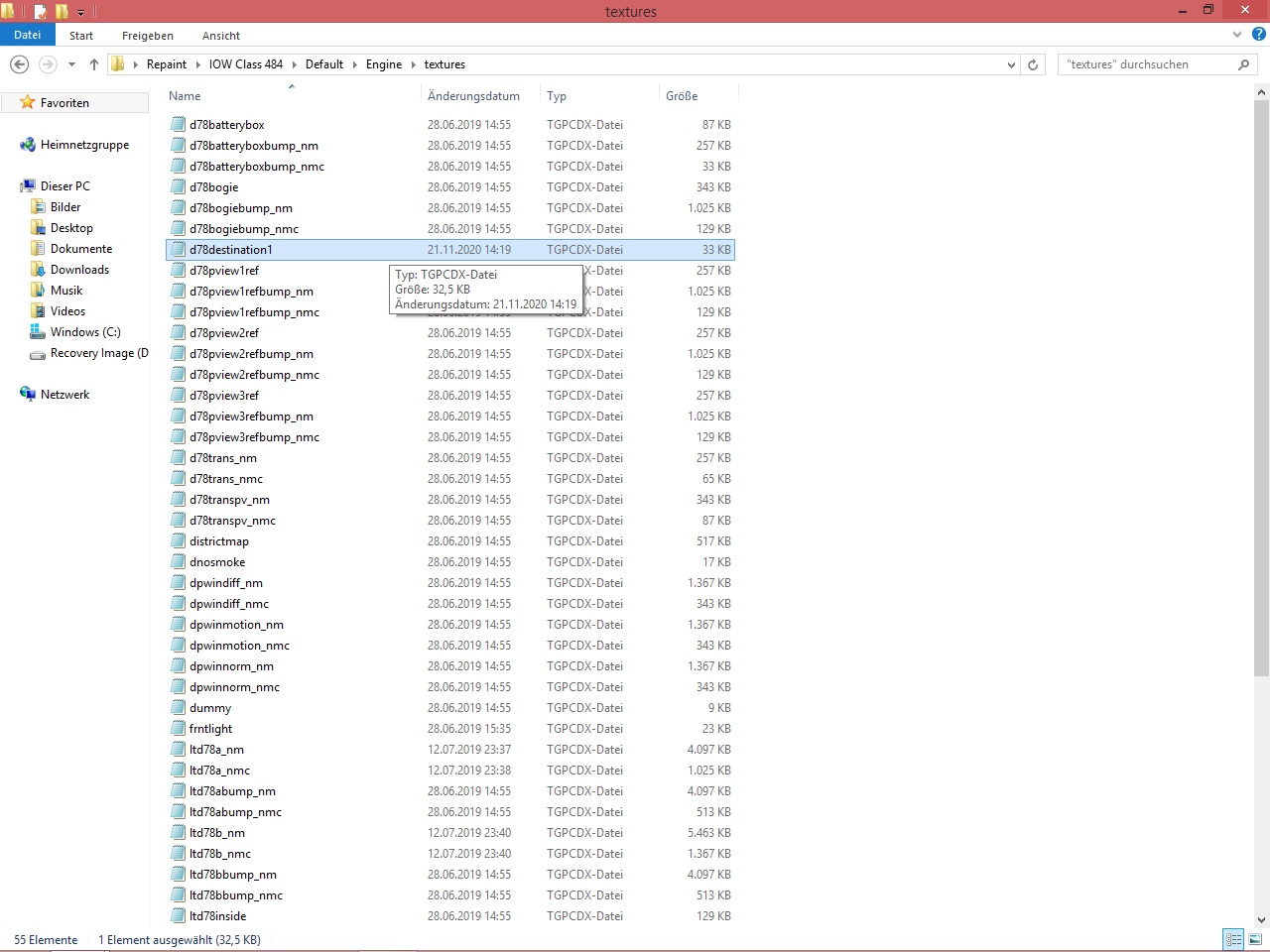Click the file icon of districtmap
Screen dimensions: 1270x952
(x=178, y=541)
